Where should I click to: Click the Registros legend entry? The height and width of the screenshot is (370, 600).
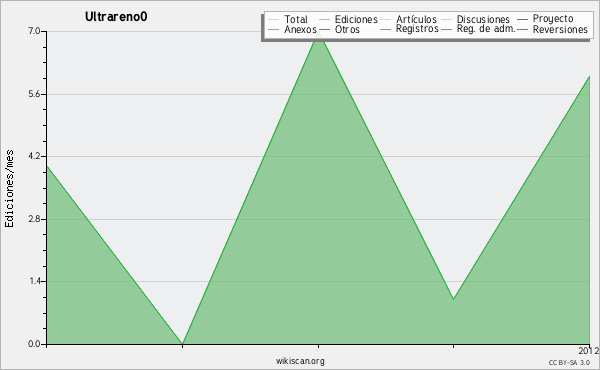click(x=417, y=29)
